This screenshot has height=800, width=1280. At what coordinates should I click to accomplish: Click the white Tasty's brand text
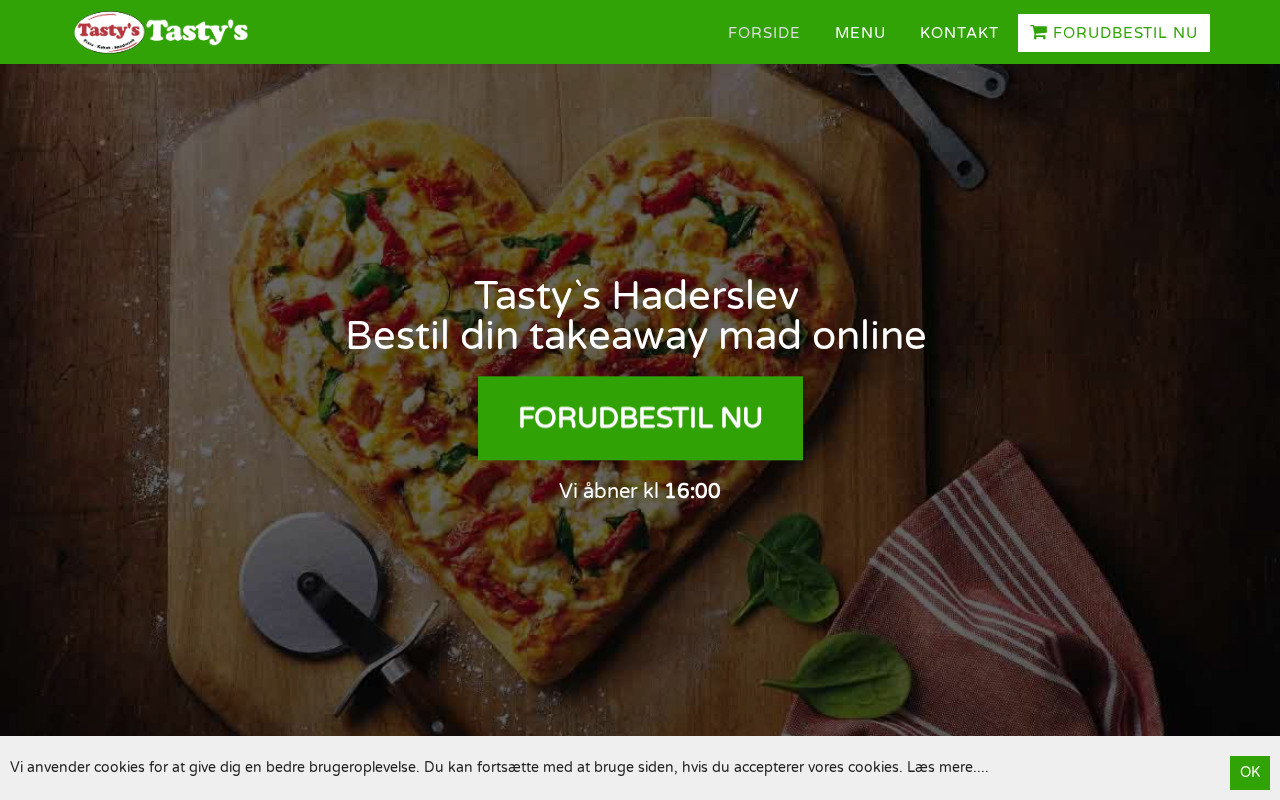(x=198, y=32)
